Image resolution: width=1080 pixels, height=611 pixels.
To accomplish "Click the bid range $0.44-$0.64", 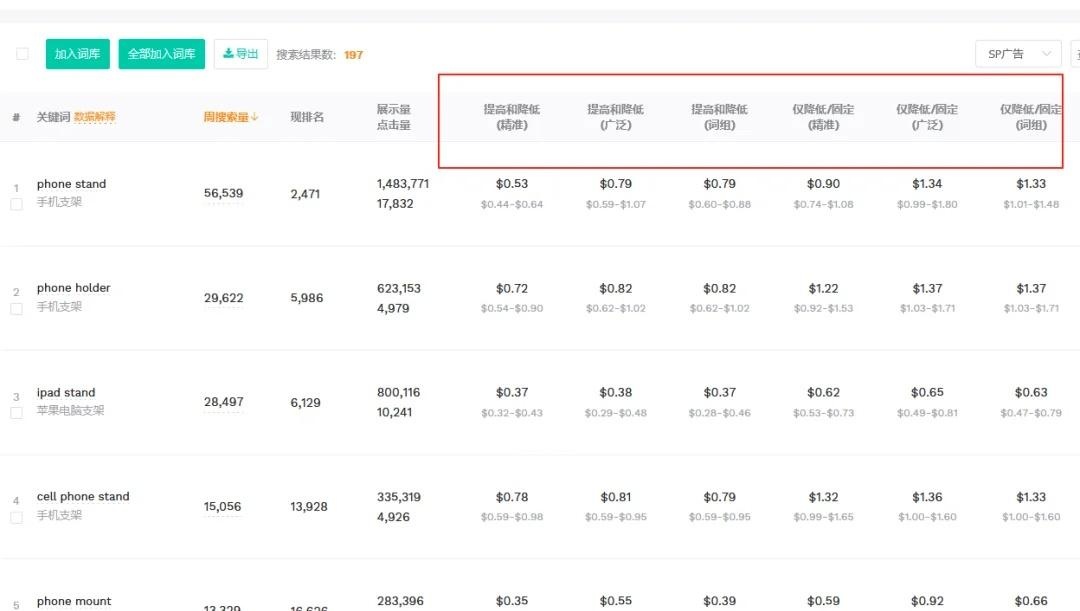I will [x=512, y=205].
